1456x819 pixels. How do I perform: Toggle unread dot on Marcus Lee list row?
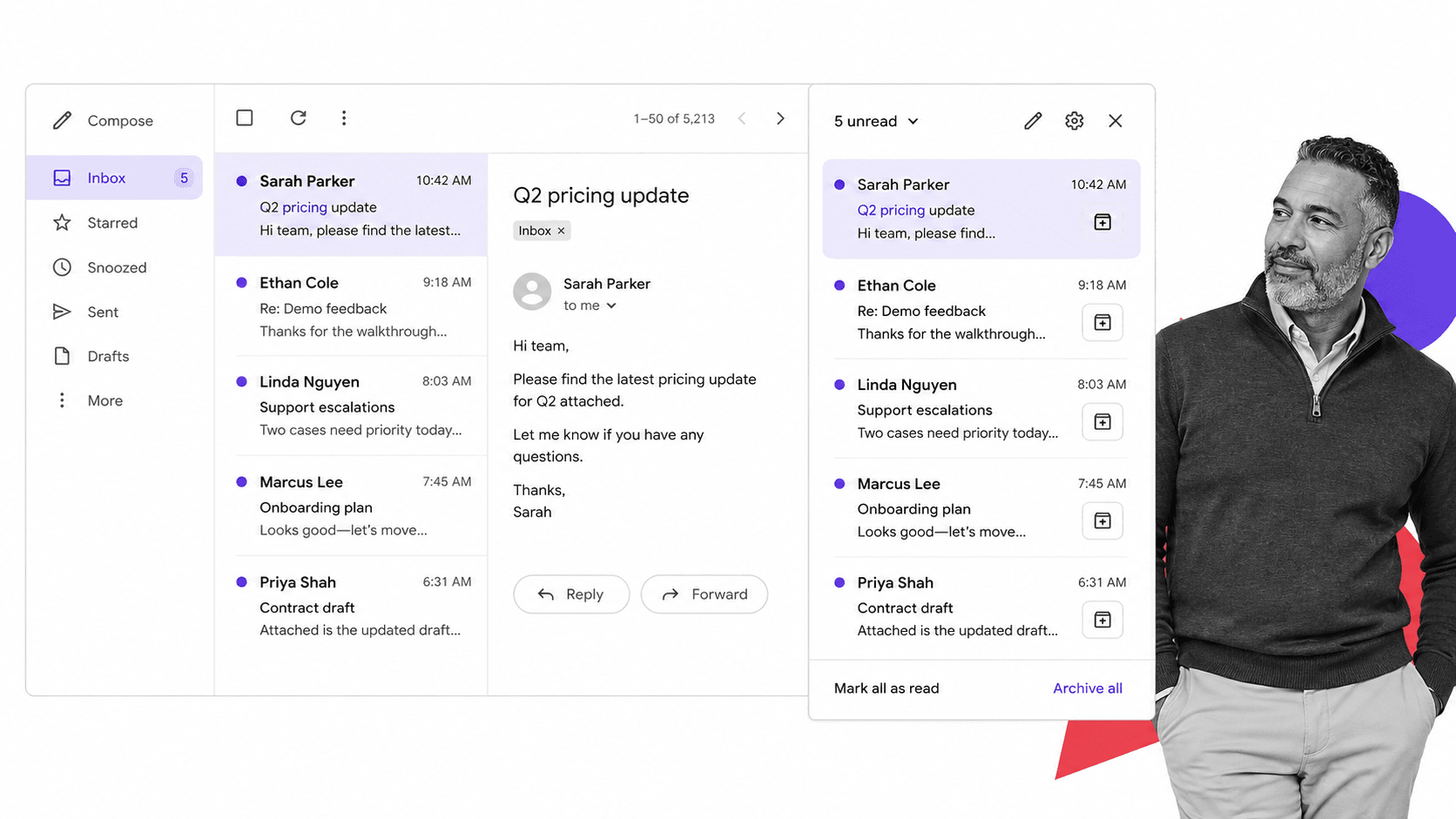[x=242, y=481]
